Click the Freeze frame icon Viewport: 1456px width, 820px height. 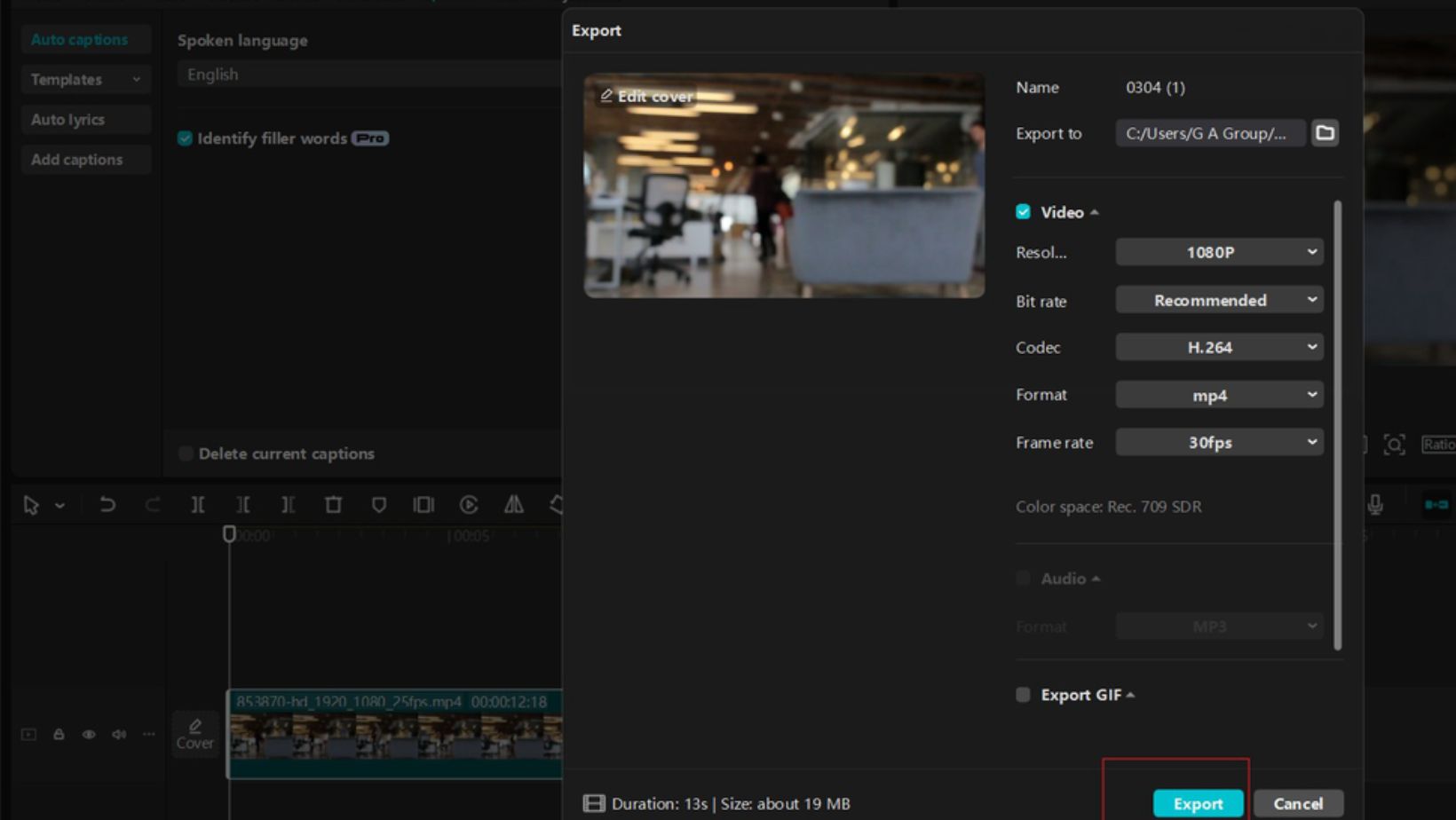pyautogui.click(x=423, y=505)
